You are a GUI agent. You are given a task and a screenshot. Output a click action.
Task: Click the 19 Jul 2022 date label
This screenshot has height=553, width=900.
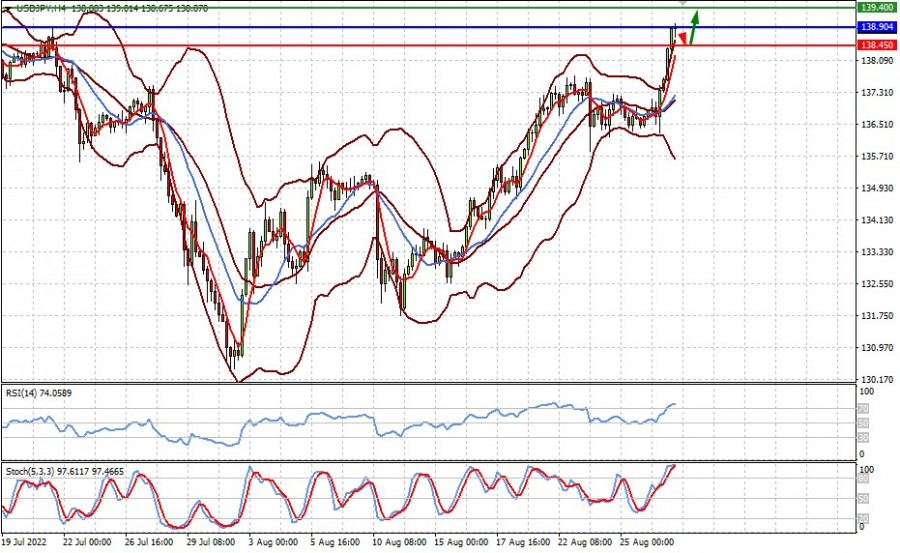[x=25, y=542]
